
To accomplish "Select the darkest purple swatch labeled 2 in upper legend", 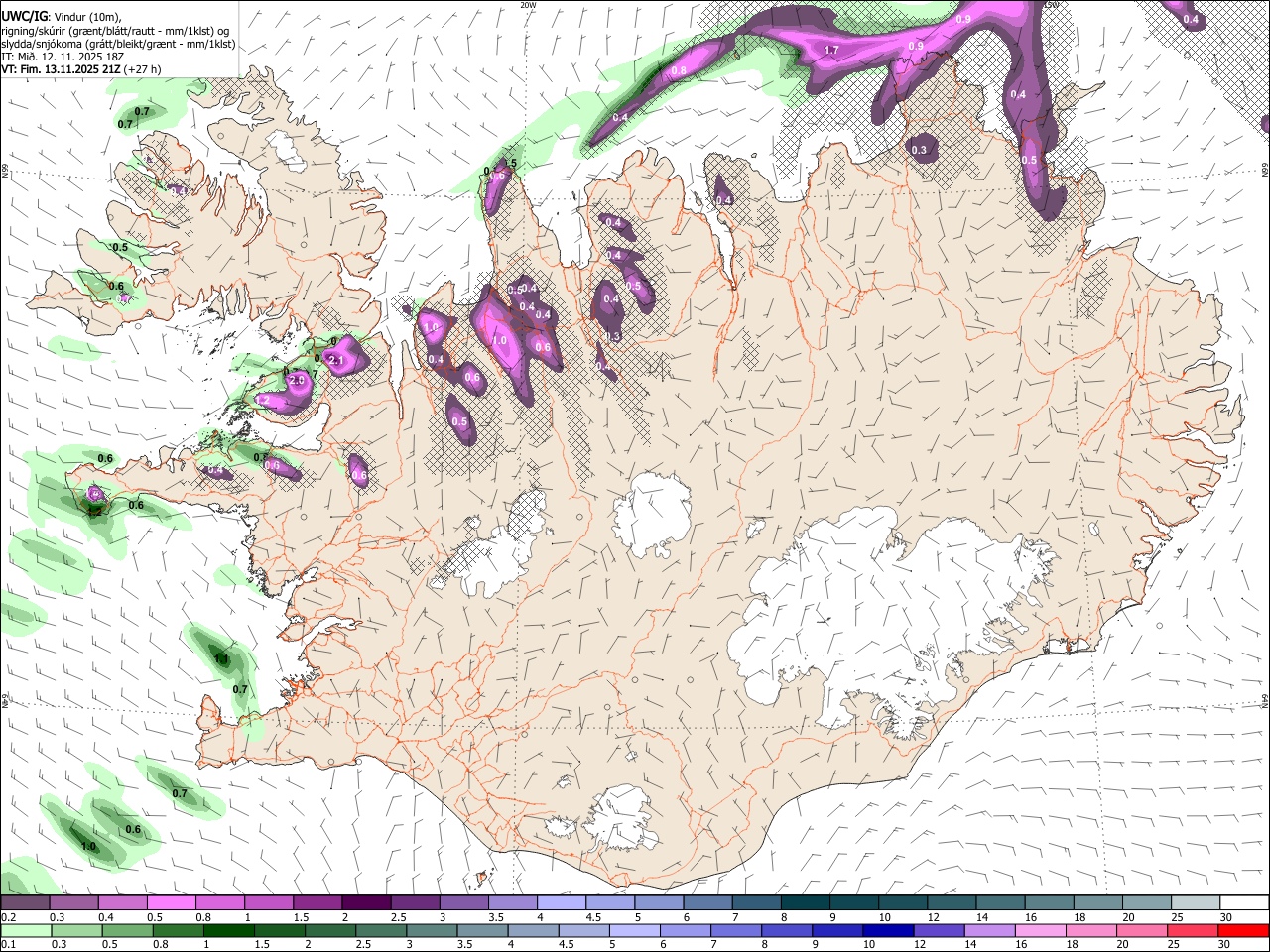I will [x=366, y=902].
